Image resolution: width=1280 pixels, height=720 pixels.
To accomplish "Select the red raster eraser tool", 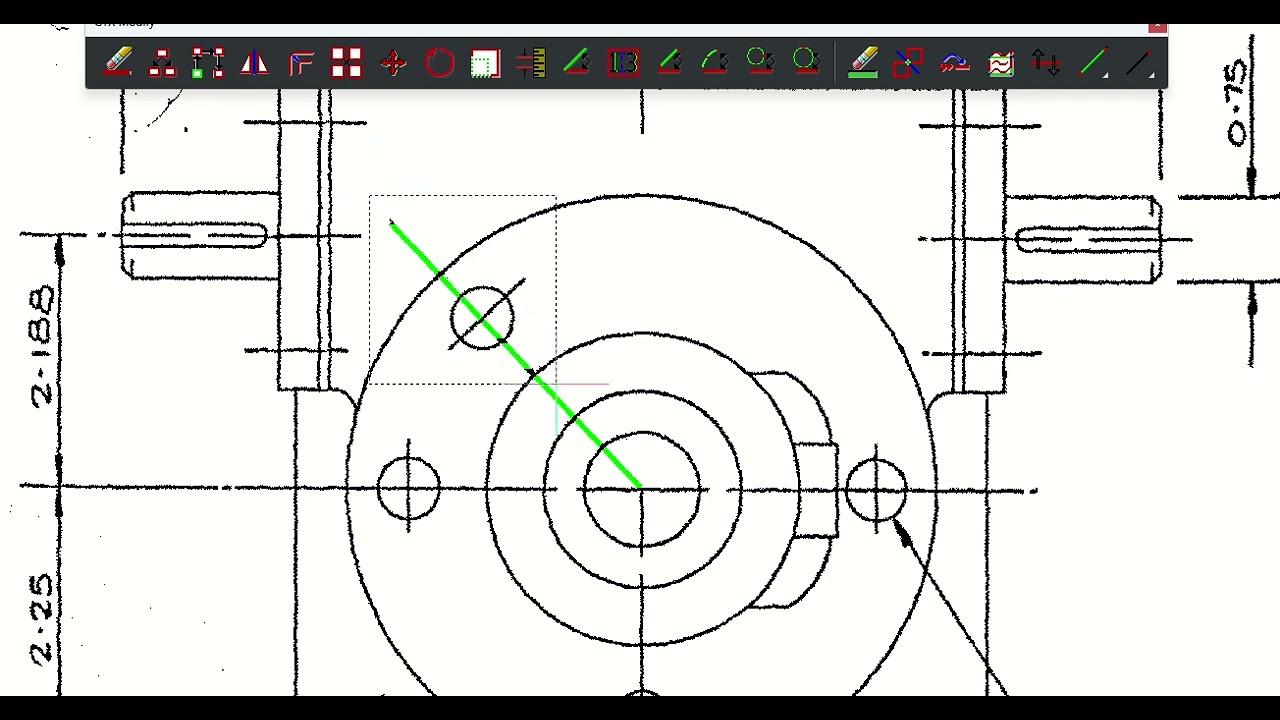I will click(117, 63).
